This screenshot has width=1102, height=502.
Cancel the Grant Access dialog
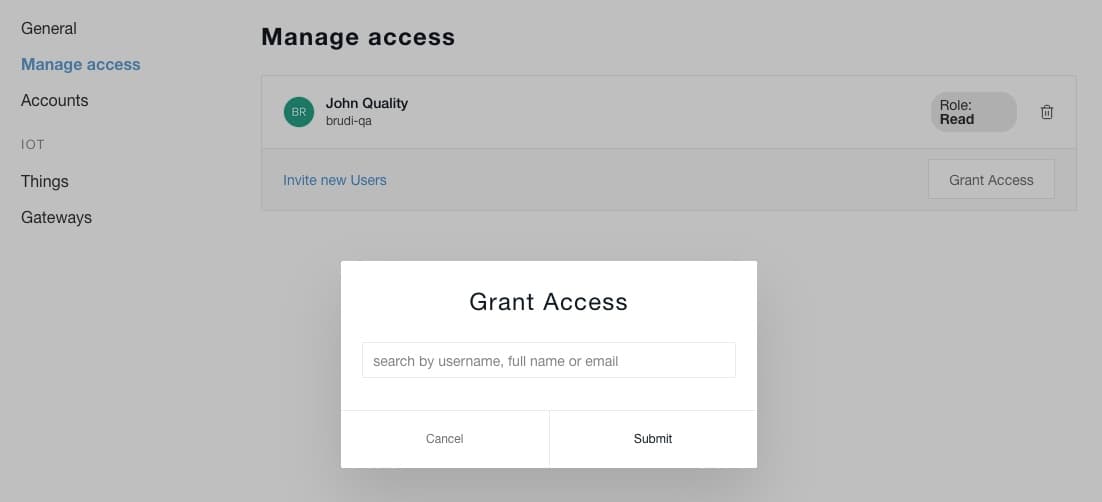pos(445,439)
